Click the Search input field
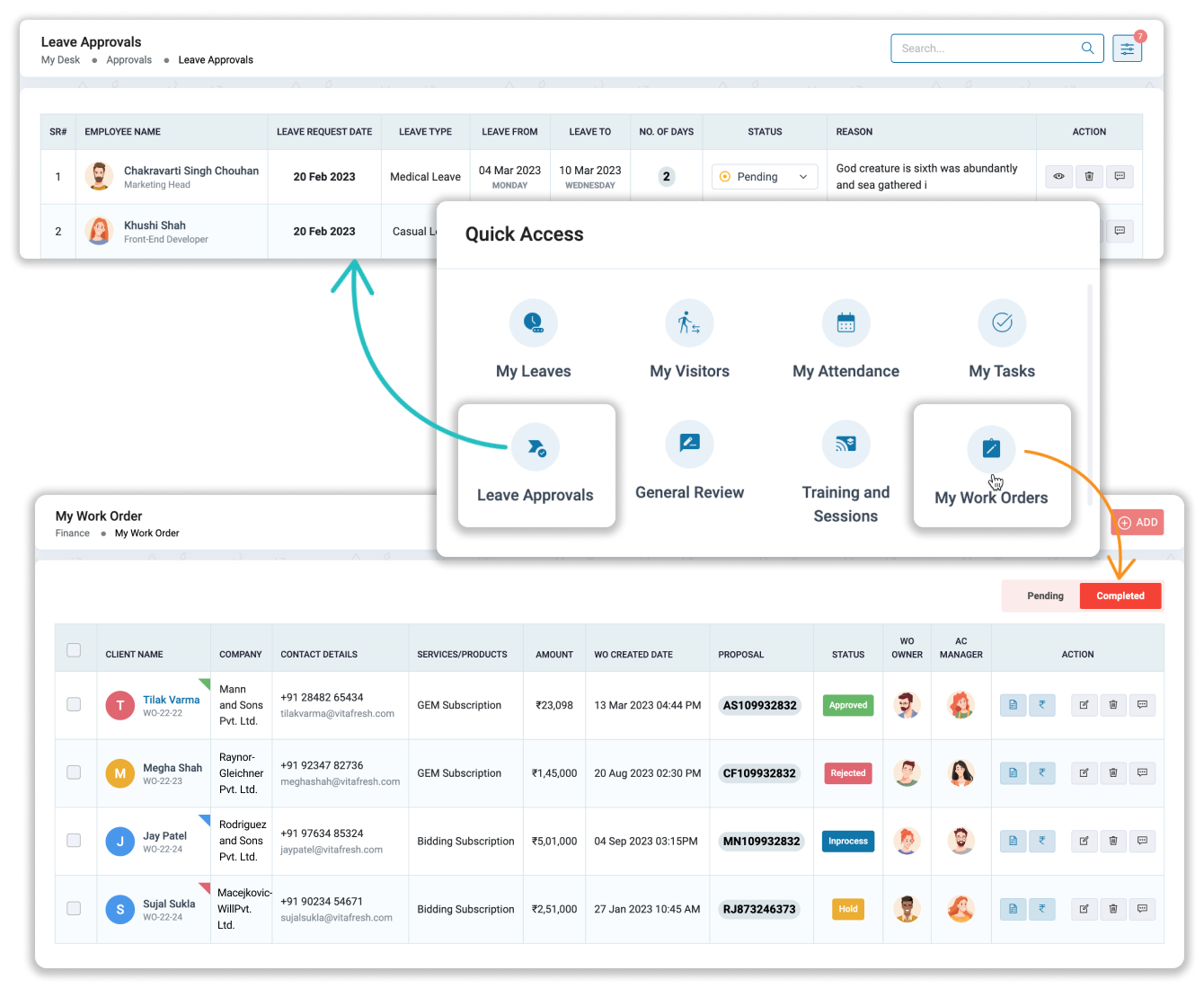 tap(984, 49)
